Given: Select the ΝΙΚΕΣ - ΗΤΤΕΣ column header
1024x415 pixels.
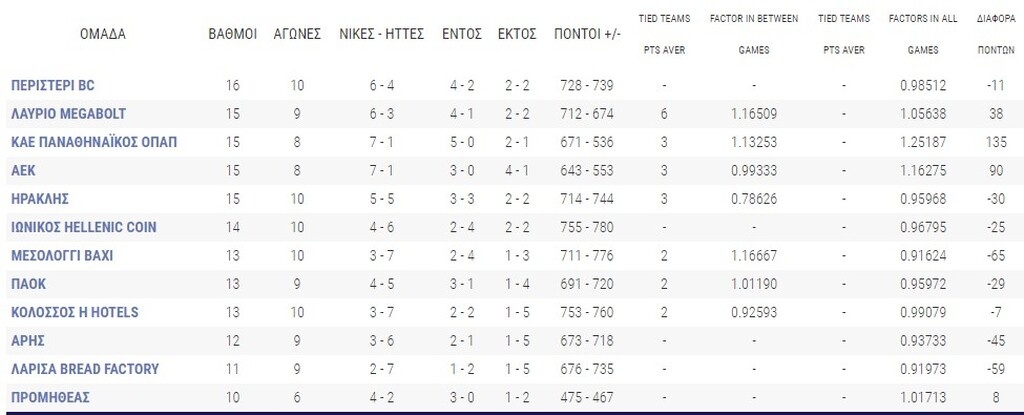Looking at the screenshot, I should pos(380,34).
